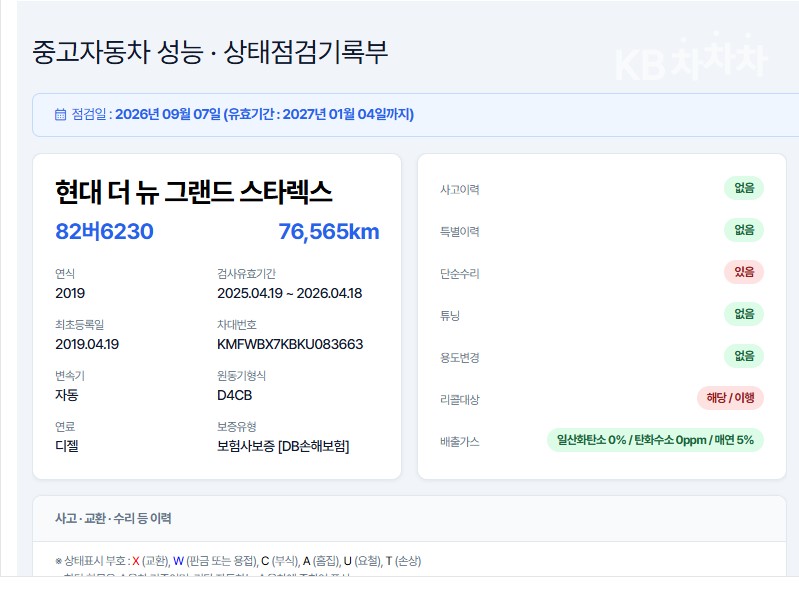799x596 pixels.
Task: Click the 튜닝 row label
Action: coord(450,315)
